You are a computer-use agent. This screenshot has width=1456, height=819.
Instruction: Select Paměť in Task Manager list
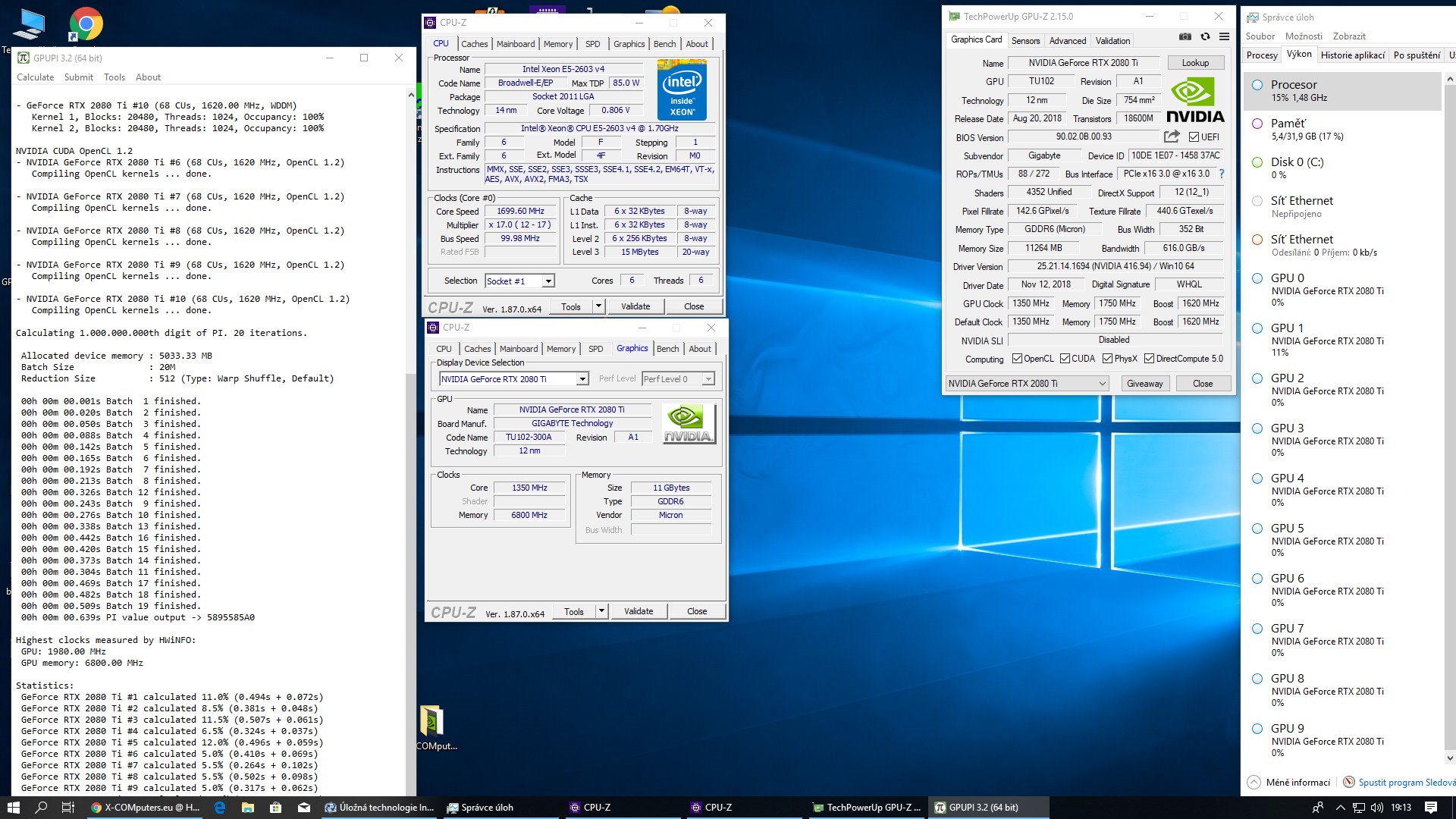1342,130
